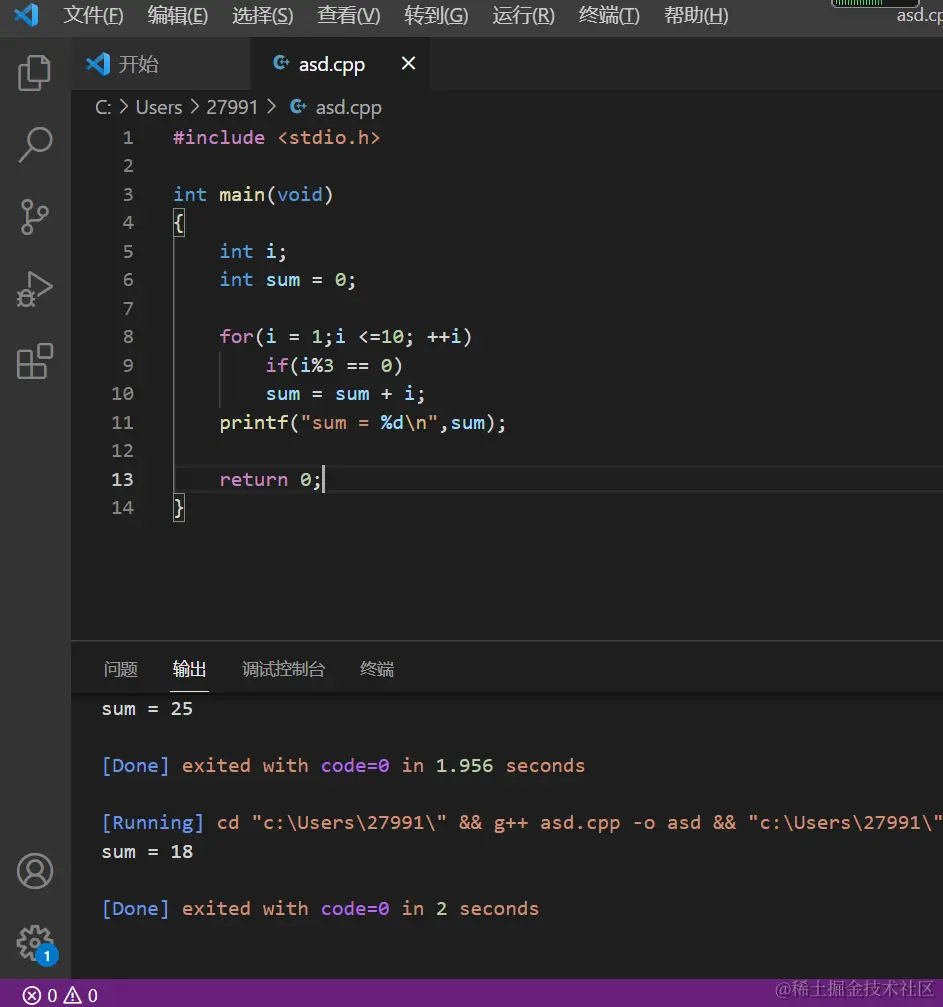The height and width of the screenshot is (1007, 943).
Task: Switch to the 开始 welcome tab
Action: click(161, 64)
